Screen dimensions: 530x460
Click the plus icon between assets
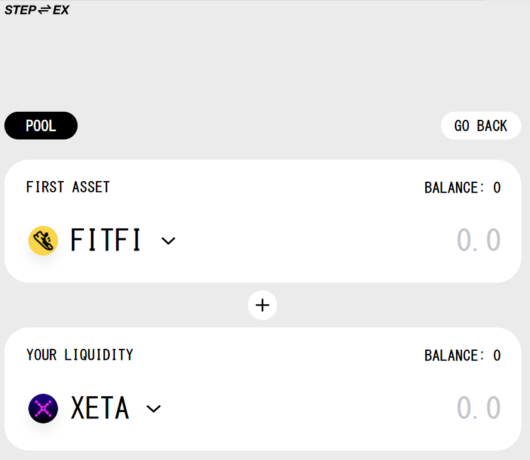tap(262, 305)
